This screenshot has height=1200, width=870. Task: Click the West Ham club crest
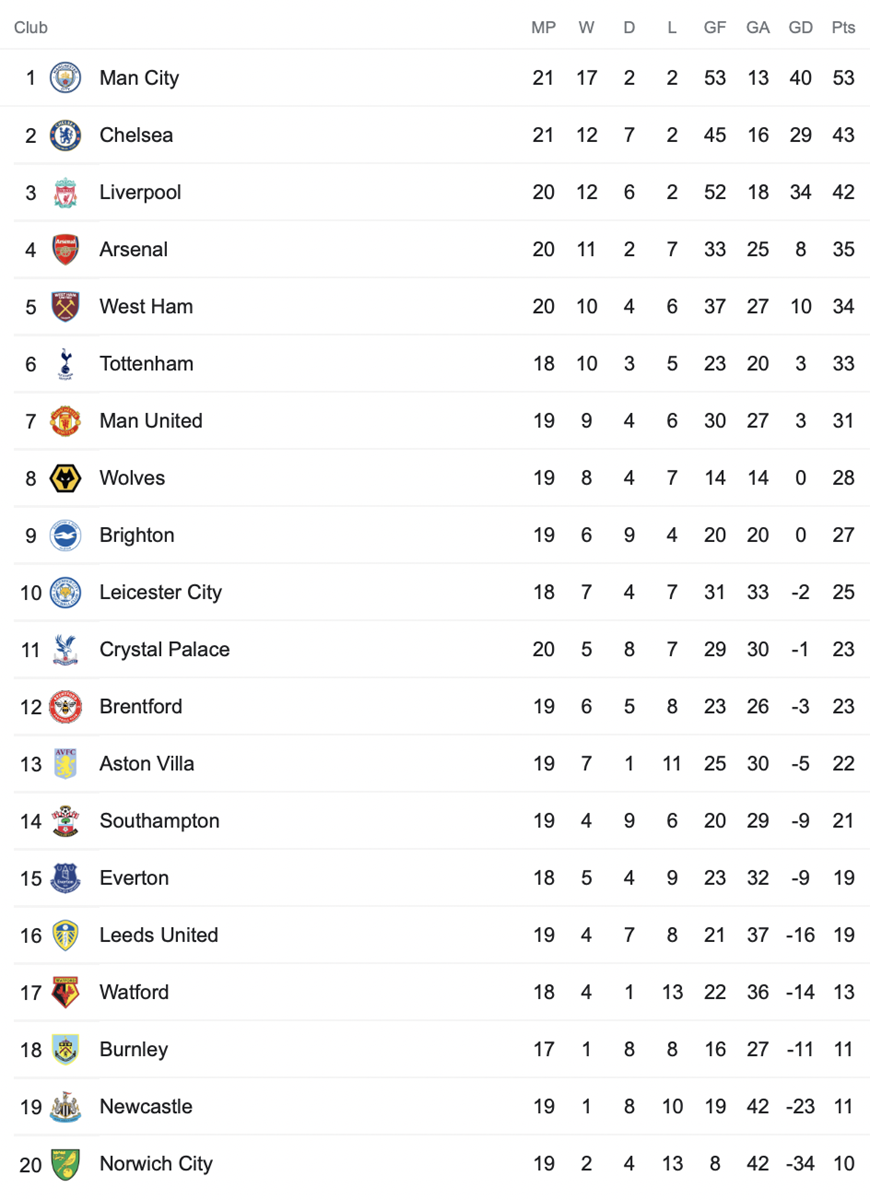coord(65,306)
